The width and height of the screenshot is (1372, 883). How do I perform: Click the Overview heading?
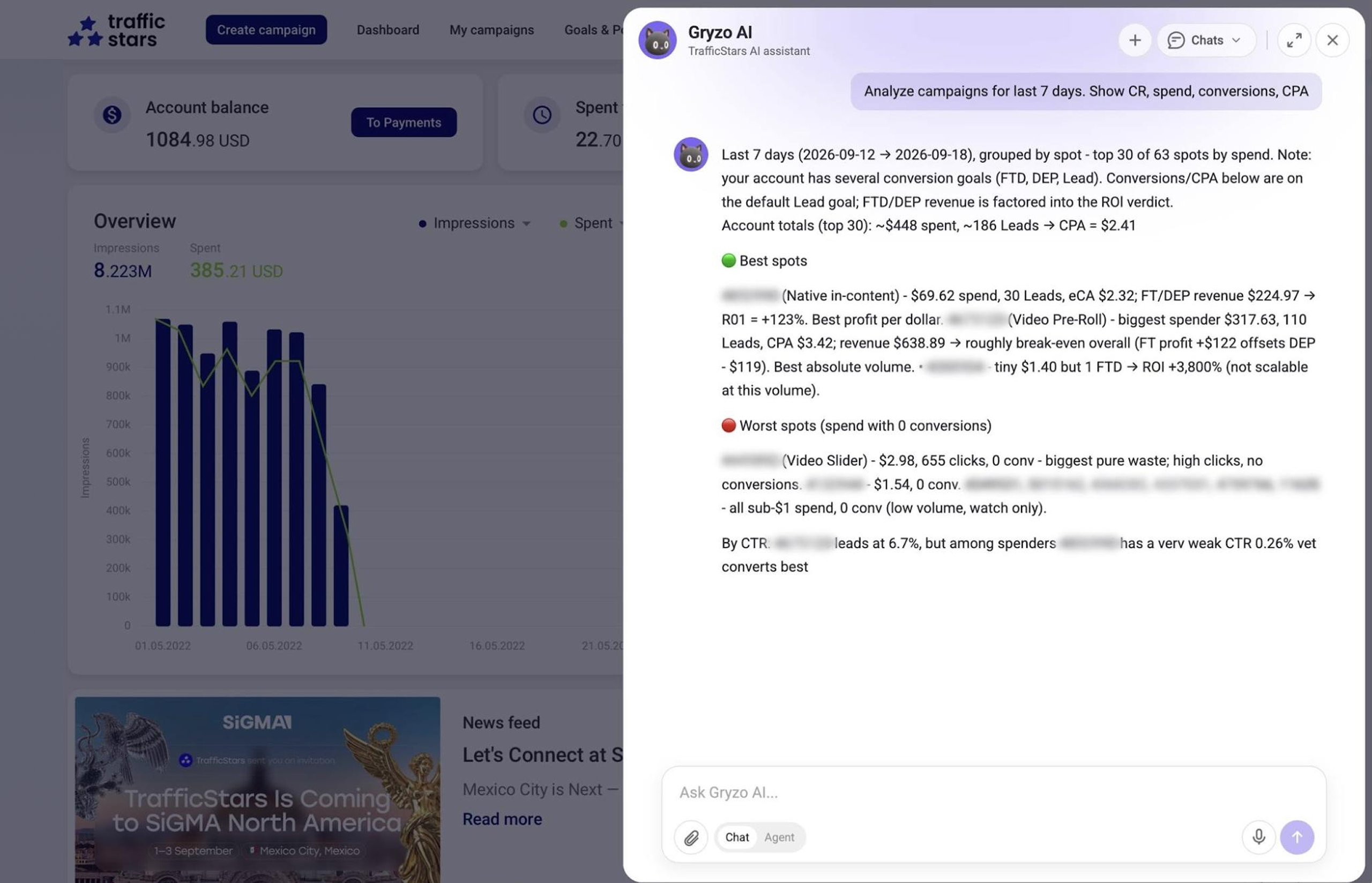[x=135, y=221]
